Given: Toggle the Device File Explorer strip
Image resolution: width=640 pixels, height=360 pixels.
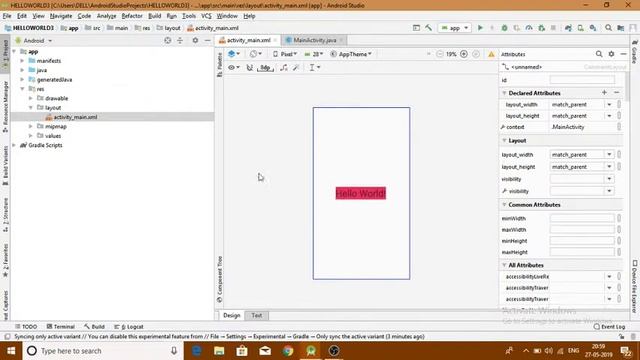Looking at the screenshot, I should [x=635, y=286].
